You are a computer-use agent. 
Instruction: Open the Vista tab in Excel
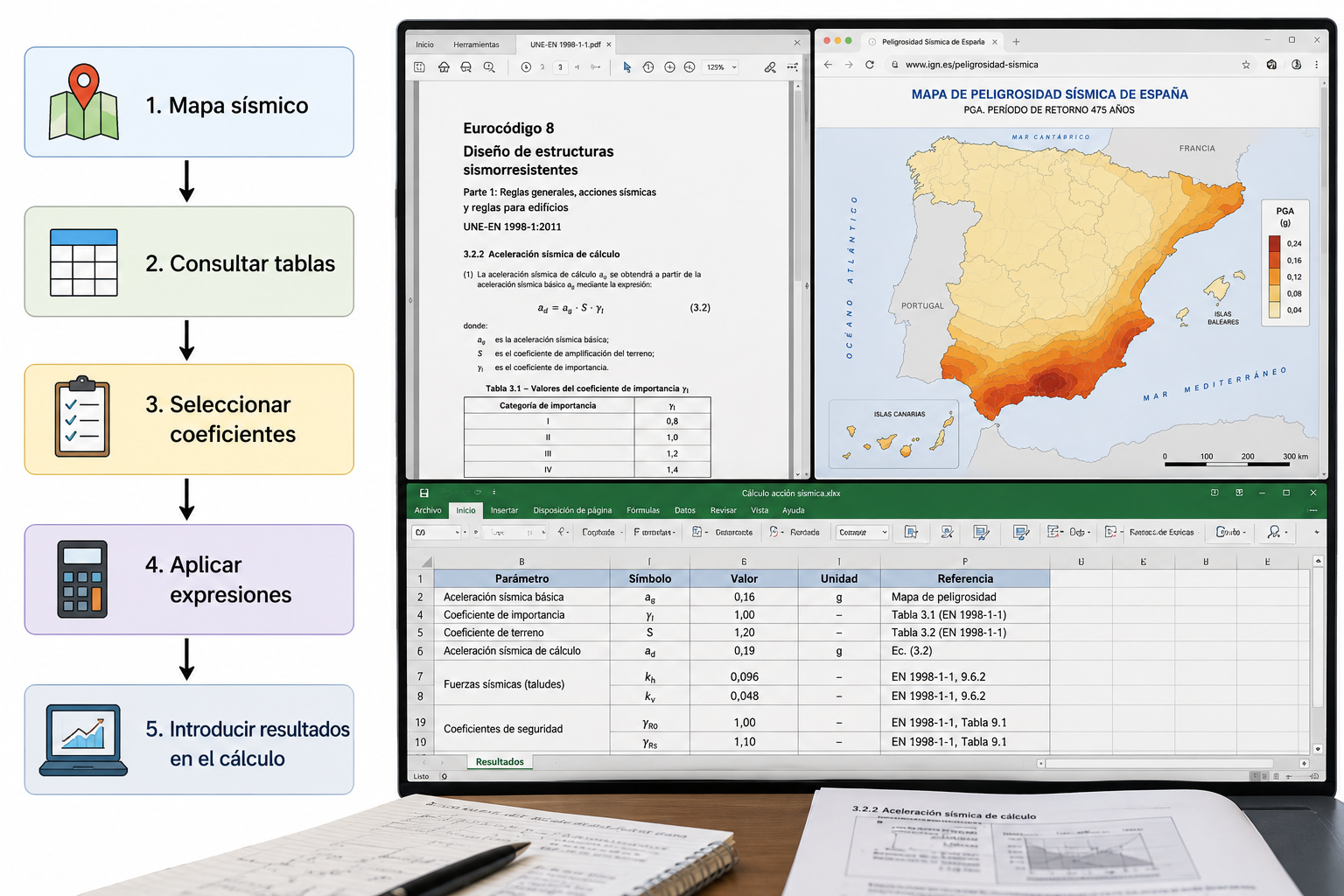coord(759,510)
